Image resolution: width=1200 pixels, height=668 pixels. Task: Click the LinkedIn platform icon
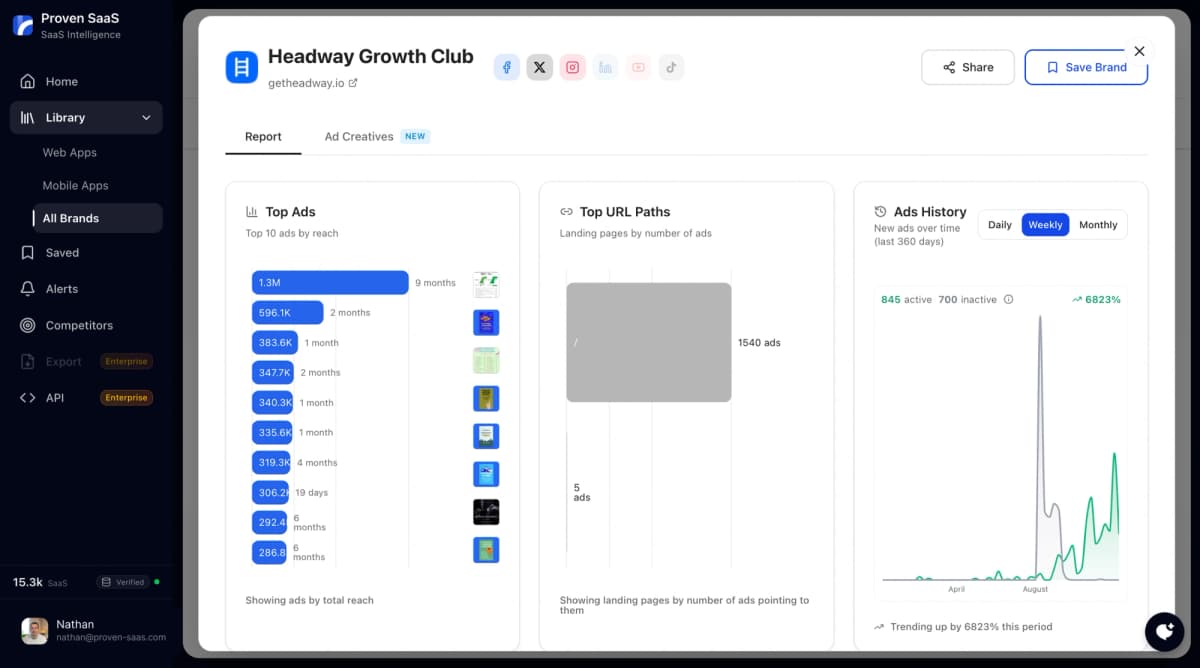[606, 67]
